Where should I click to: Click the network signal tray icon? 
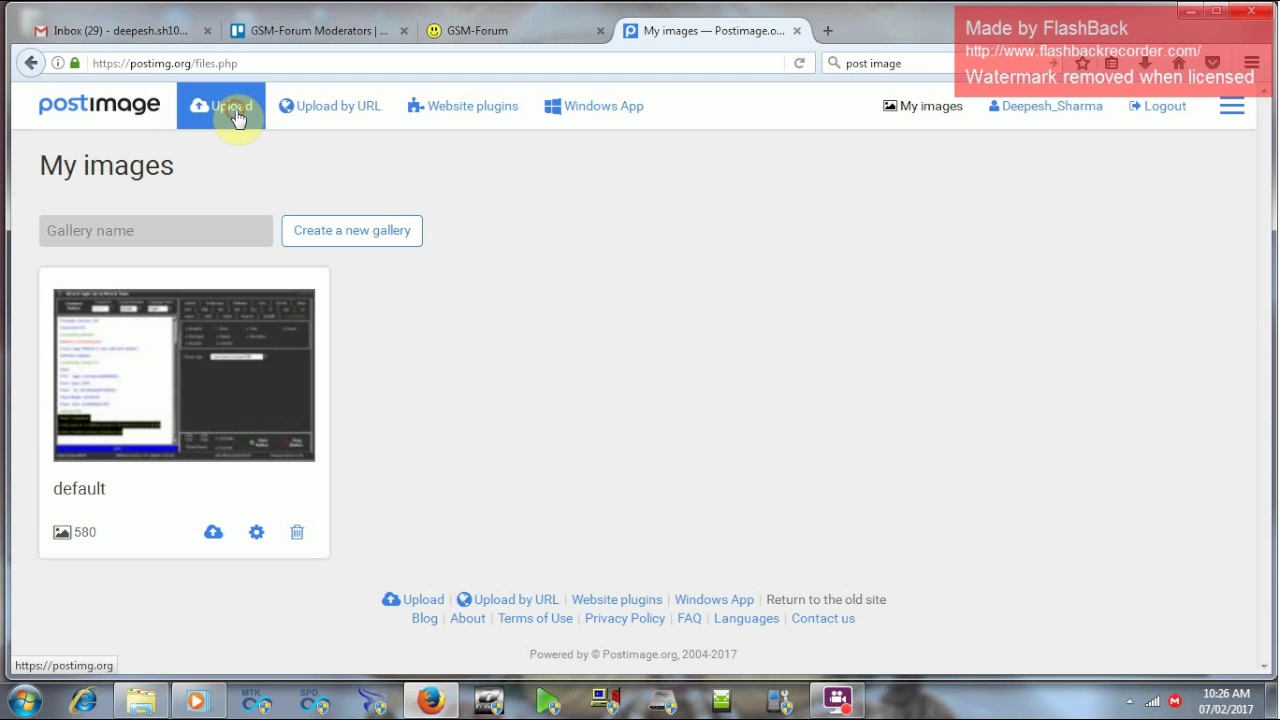pos(1153,702)
